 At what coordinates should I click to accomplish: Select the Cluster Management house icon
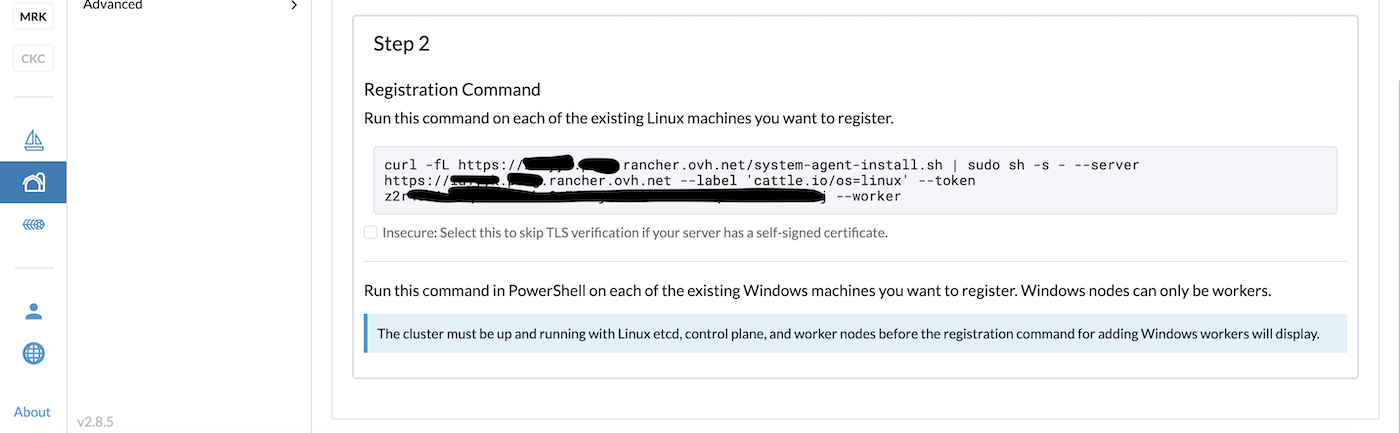(33, 182)
